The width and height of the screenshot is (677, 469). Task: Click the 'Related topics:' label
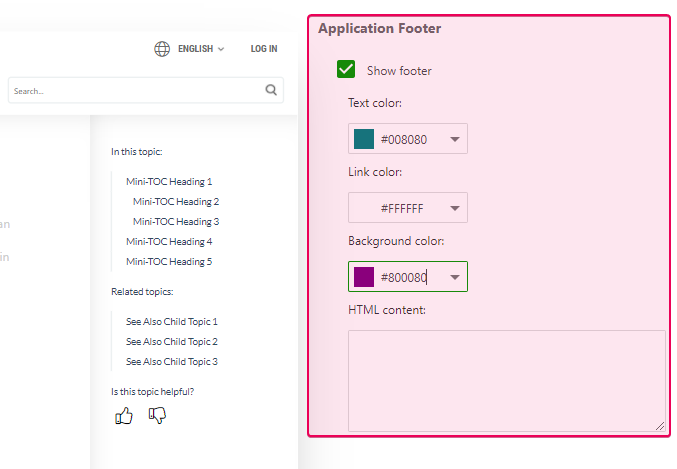tap(142, 292)
